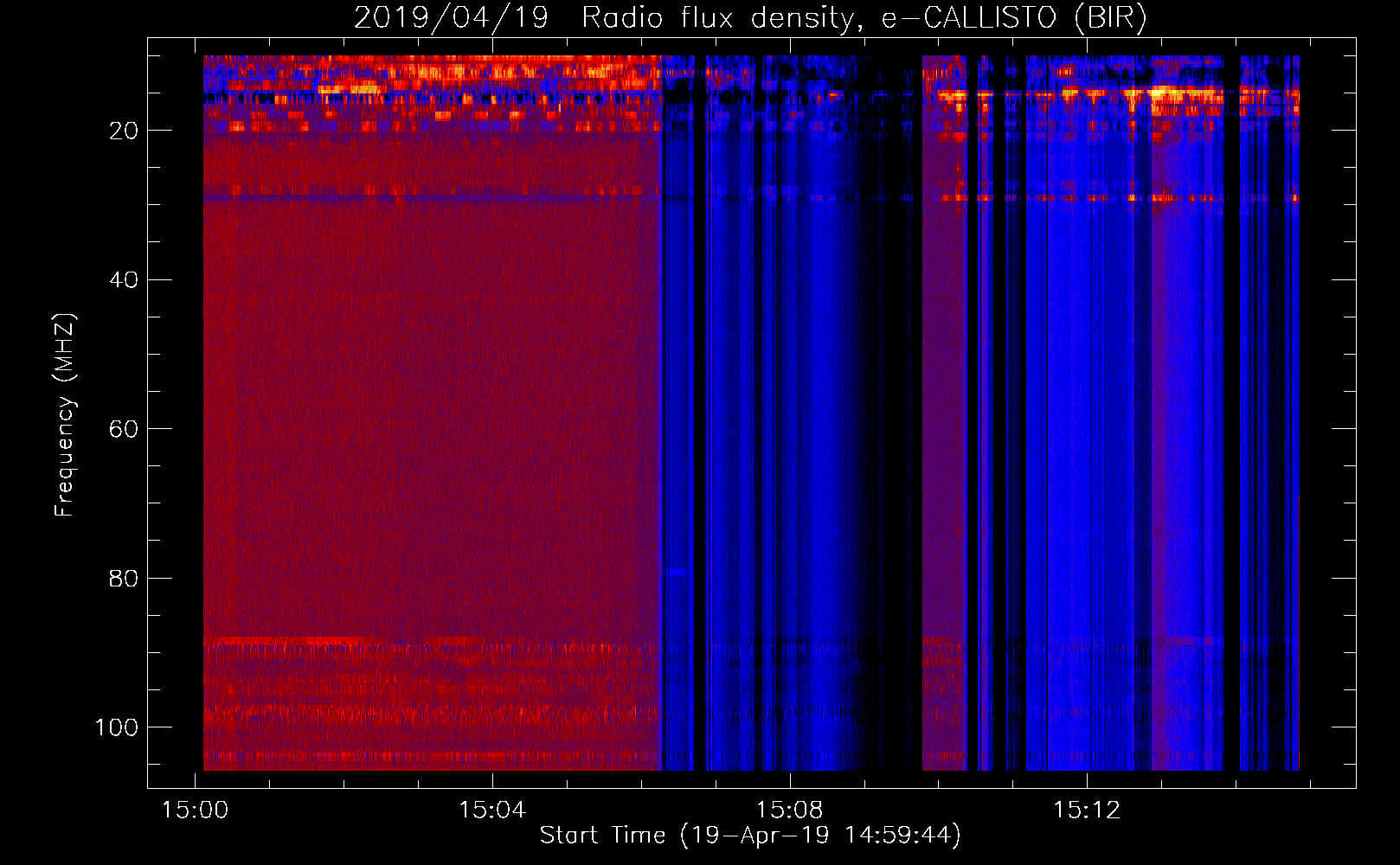The width and height of the screenshot is (1400, 865).
Task: Click the 80 frequency tick label
Action: point(124,578)
